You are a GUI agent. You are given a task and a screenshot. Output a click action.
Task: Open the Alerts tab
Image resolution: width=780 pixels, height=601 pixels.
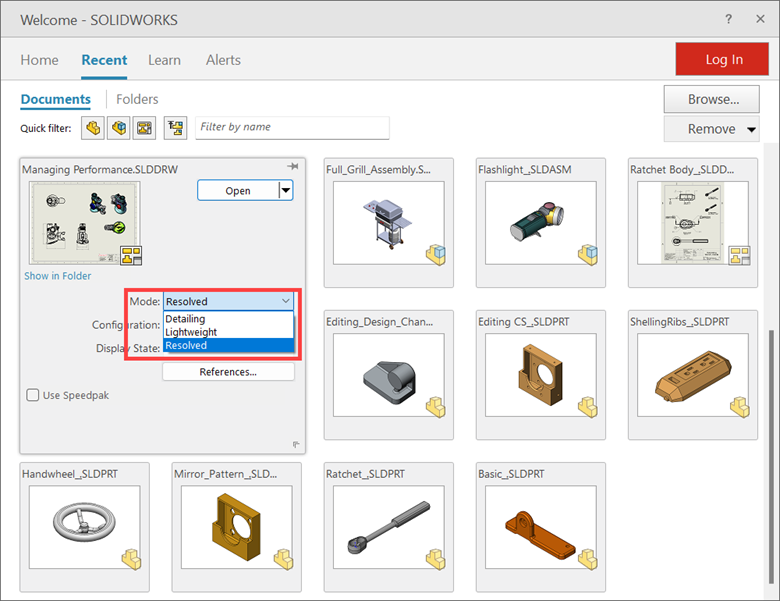(x=223, y=60)
